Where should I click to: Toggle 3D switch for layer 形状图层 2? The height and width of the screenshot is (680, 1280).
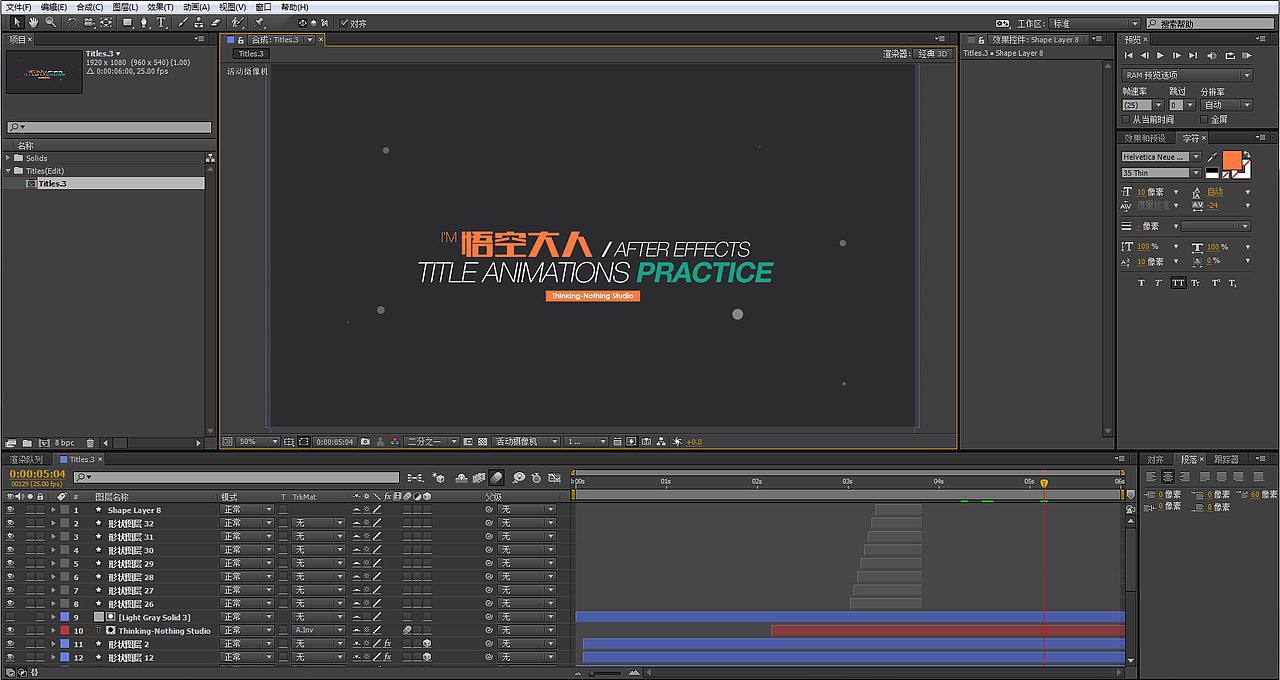click(427, 644)
